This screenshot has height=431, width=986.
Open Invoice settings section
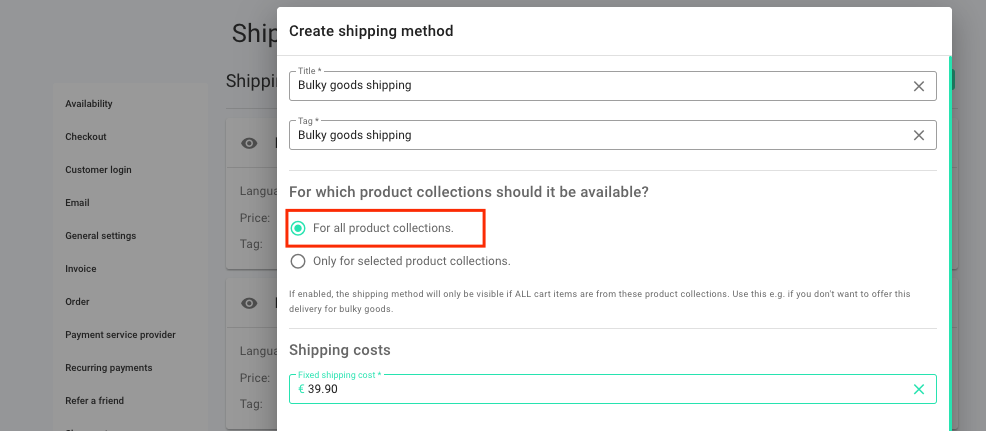[80, 269]
